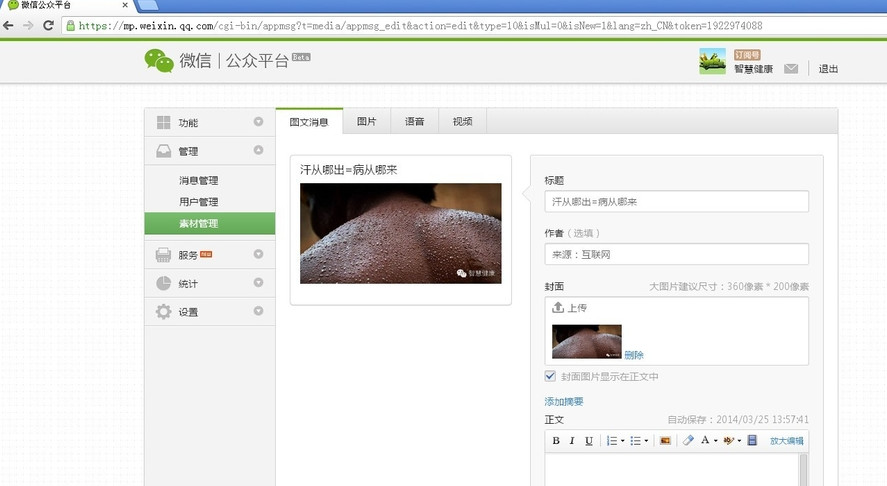Go forward with the browser forward arrow

click(28, 25)
